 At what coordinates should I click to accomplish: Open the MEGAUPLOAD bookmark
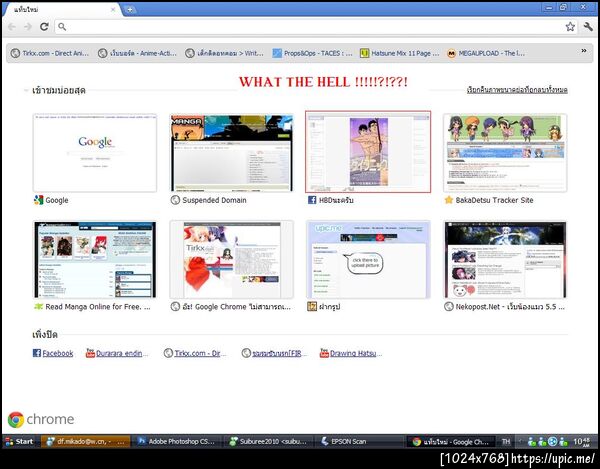click(x=486, y=53)
